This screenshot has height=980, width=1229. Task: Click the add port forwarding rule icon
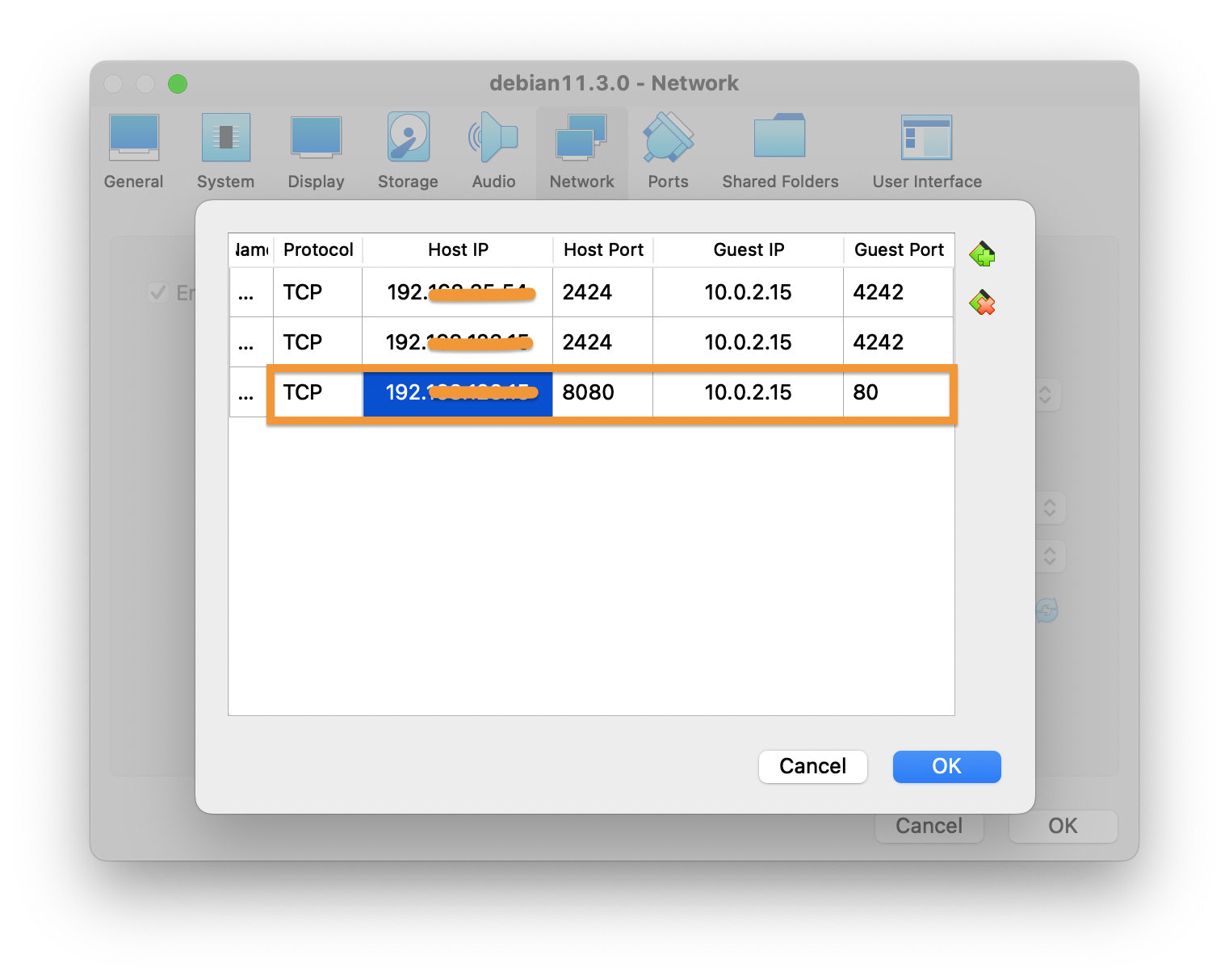[x=982, y=254]
